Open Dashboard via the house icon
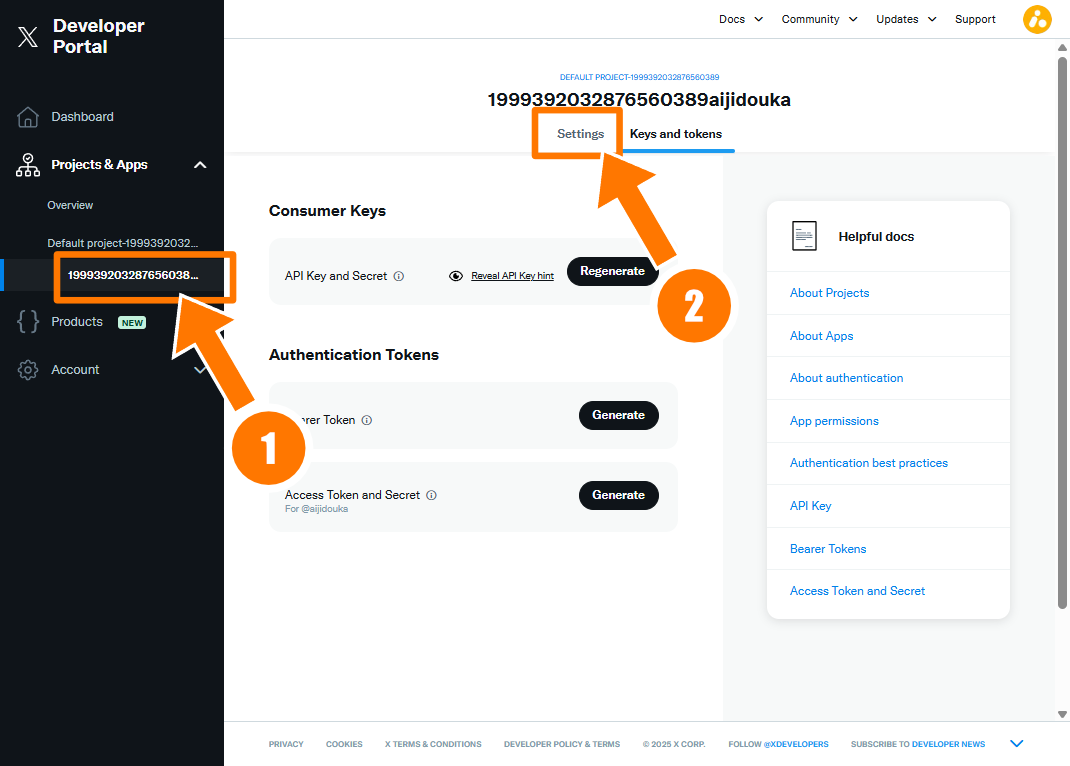This screenshot has height=766, width=1070. [28, 117]
